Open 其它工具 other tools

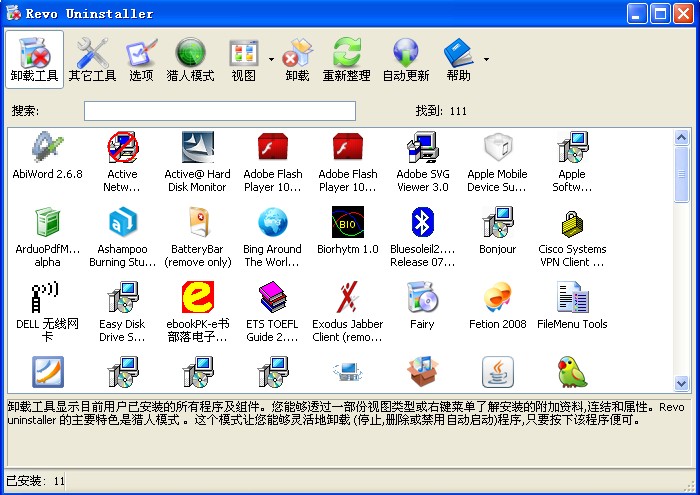click(92, 60)
